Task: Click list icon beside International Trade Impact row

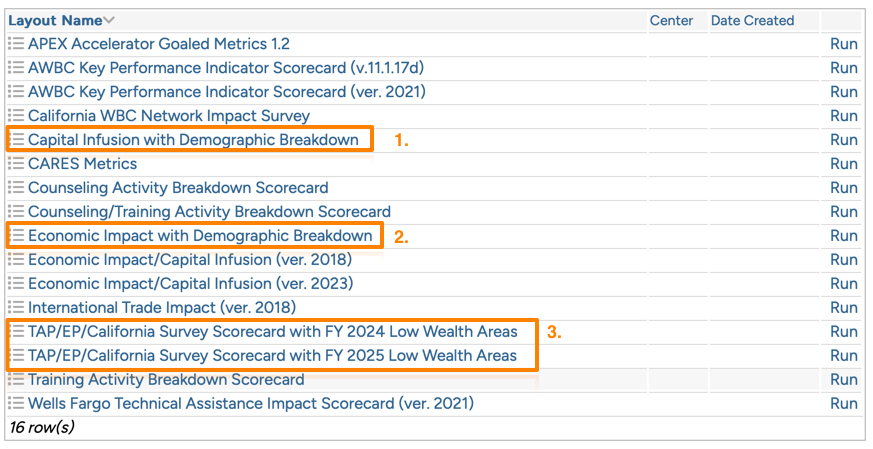Action: click(16, 308)
